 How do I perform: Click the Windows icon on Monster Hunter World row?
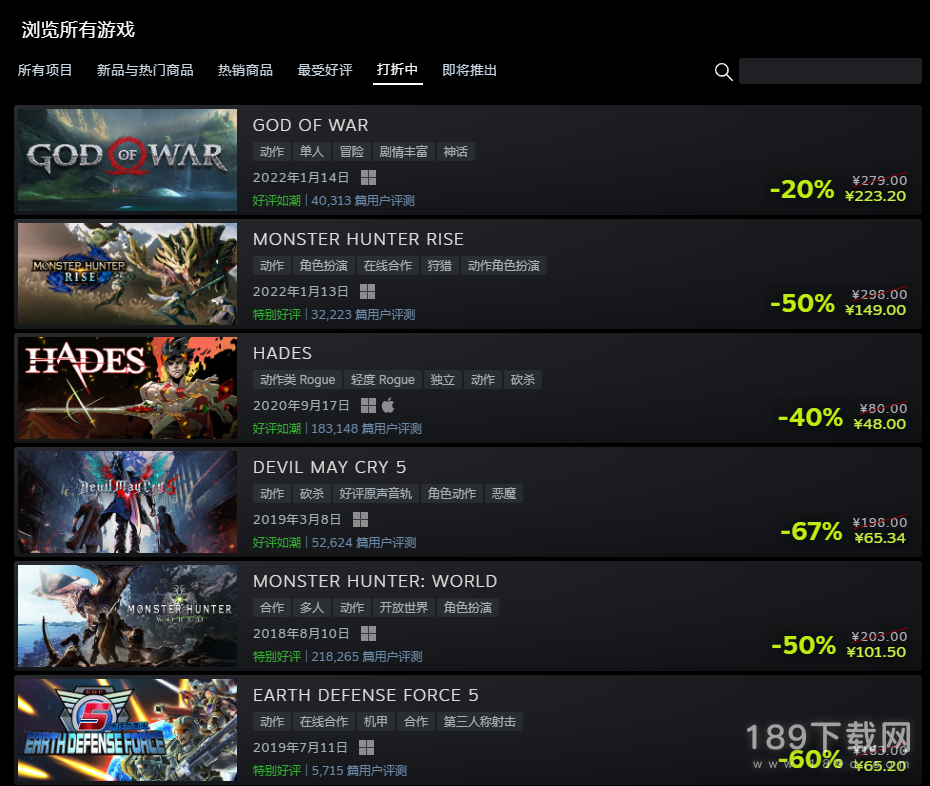coord(368,634)
